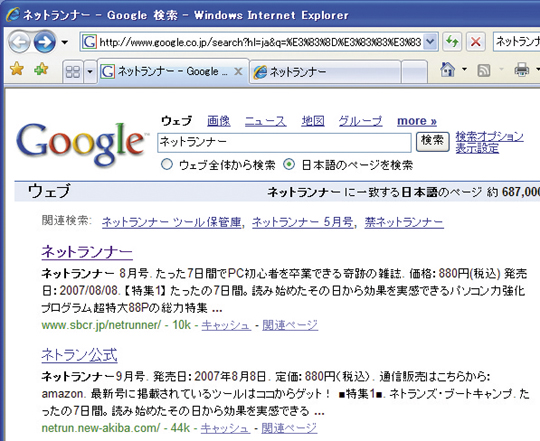Image resolution: width=540 pixels, height=441 pixels.
Task: Expand the address bar URL dropdown
Action: coord(430,42)
